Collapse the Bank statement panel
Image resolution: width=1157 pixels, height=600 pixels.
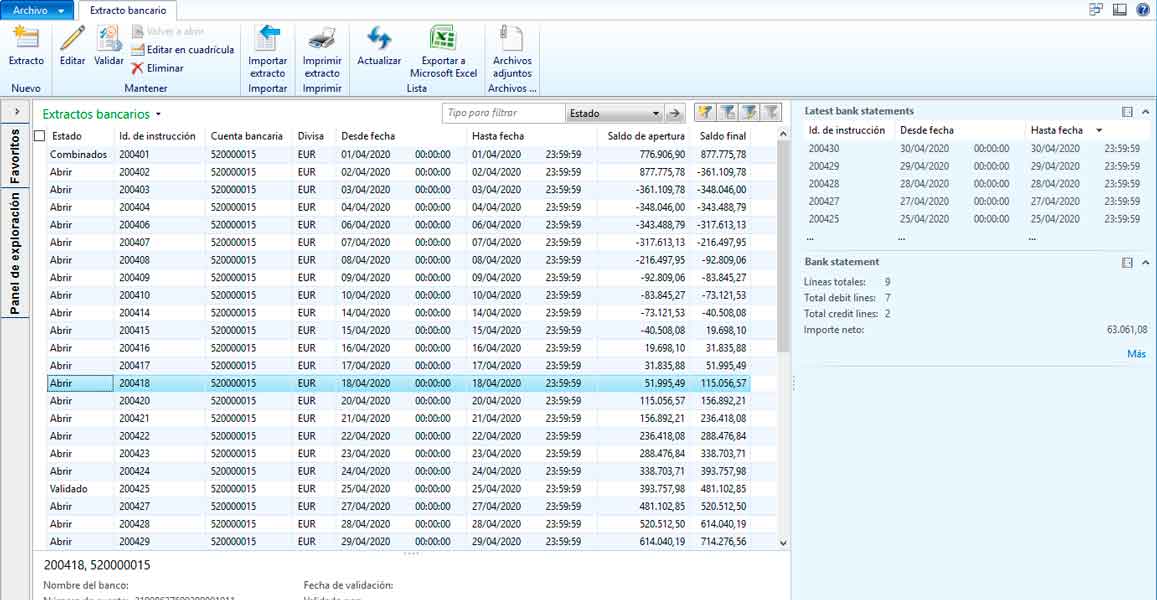[x=1144, y=263]
